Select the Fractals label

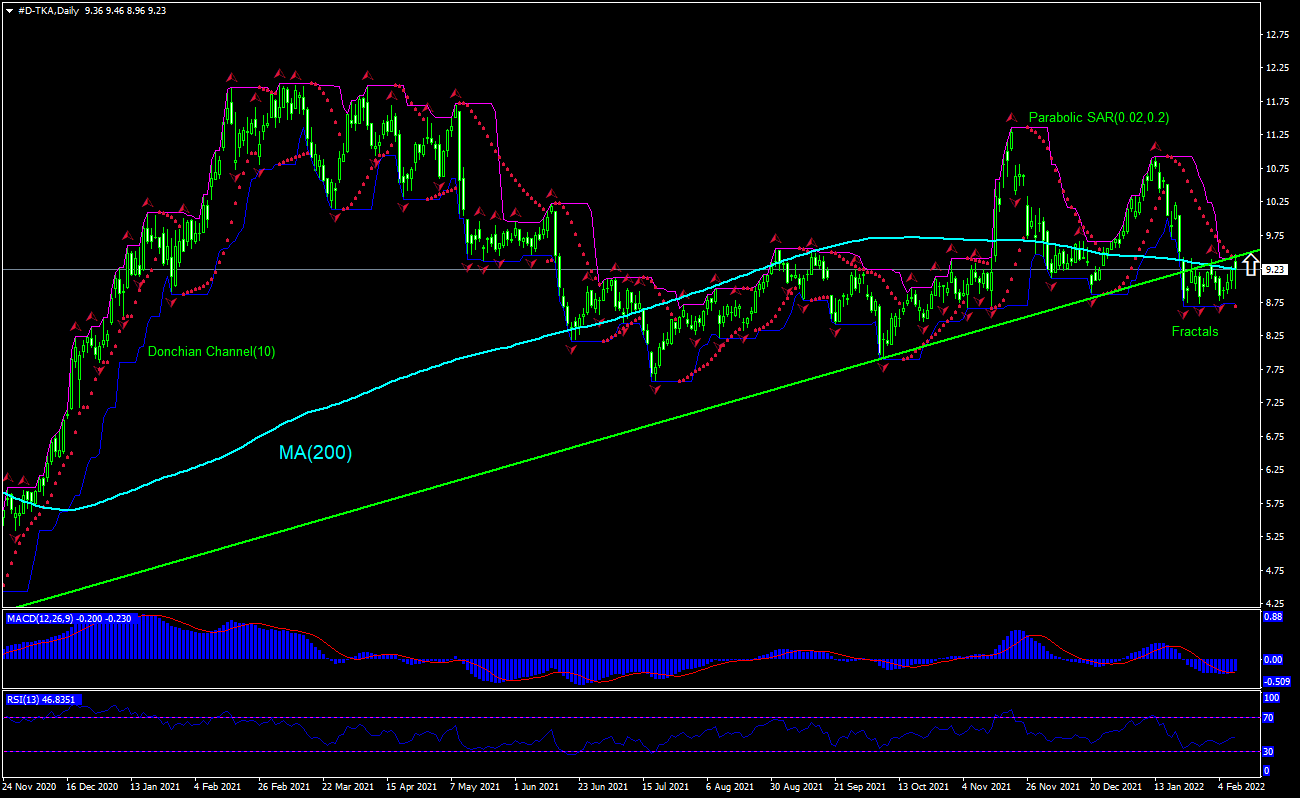(x=1196, y=331)
